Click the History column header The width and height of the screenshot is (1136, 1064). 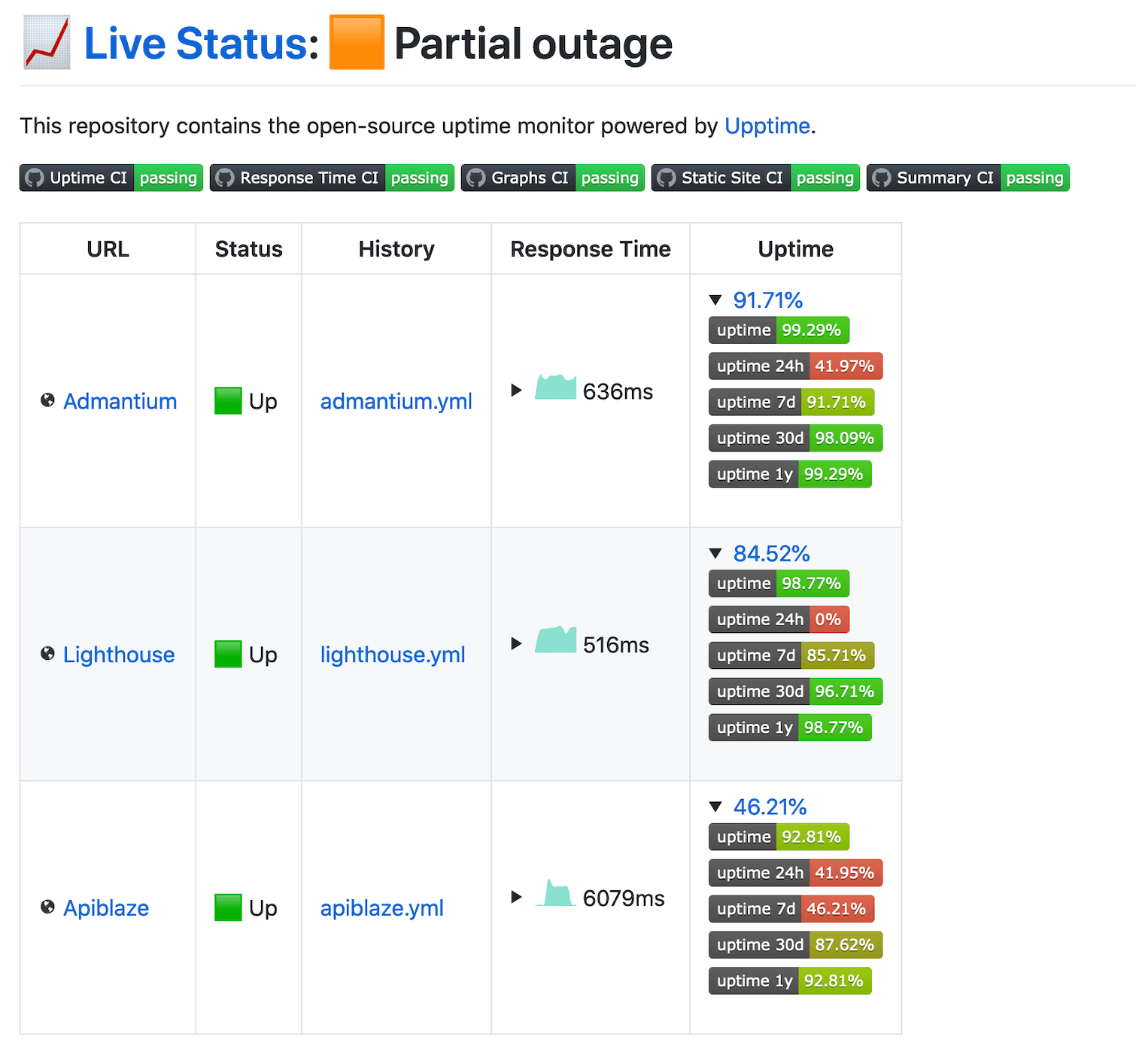point(396,249)
